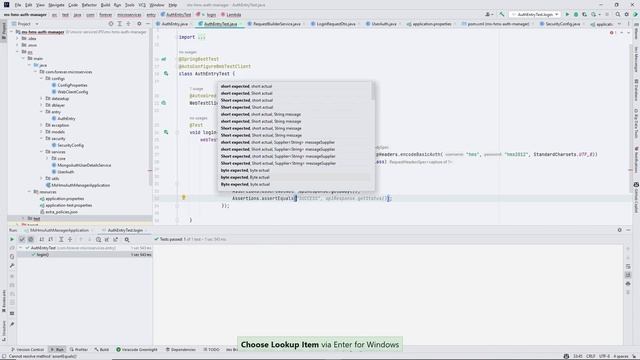Collapse all icon in Project panel header

(128, 24)
